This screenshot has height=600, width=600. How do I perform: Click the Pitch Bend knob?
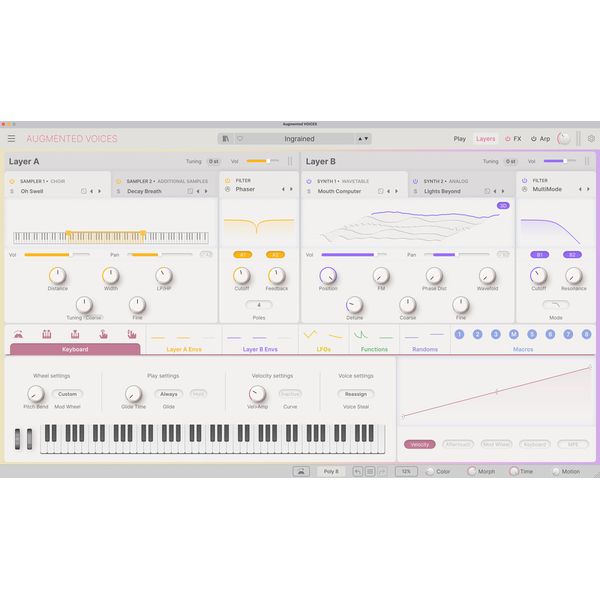point(36,394)
